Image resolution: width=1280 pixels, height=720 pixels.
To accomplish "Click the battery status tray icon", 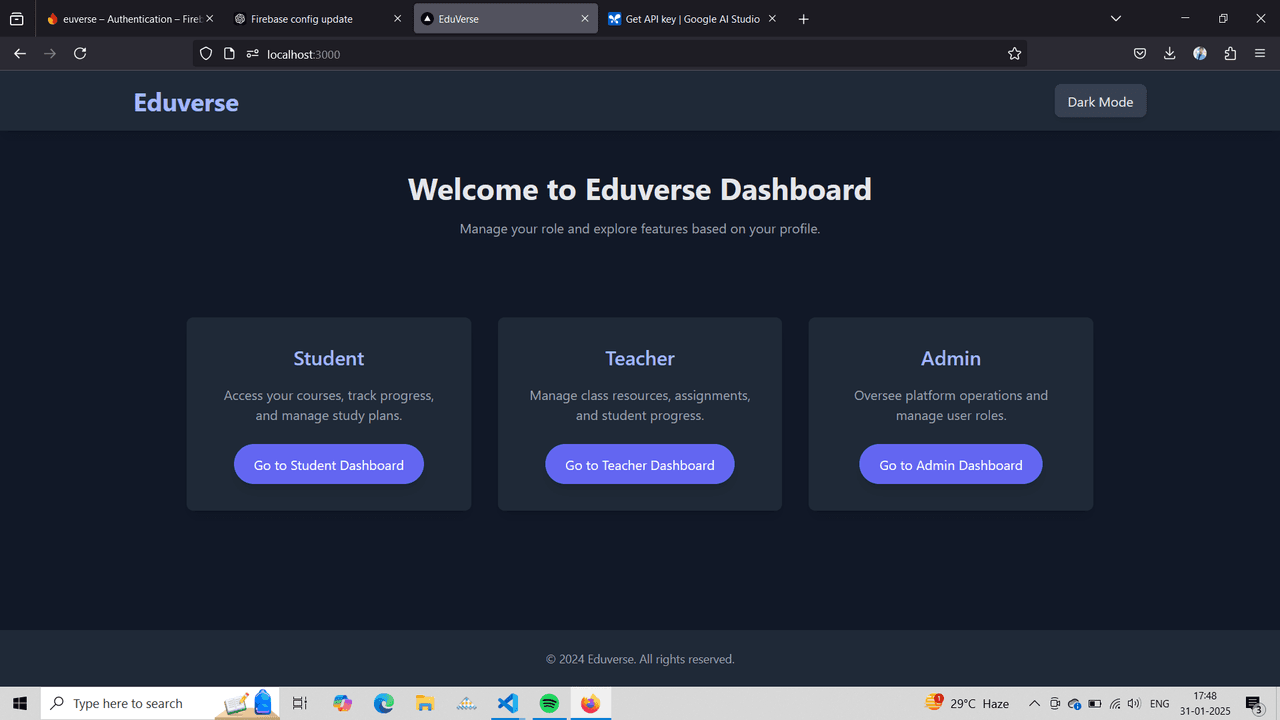I will point(1095,704).
